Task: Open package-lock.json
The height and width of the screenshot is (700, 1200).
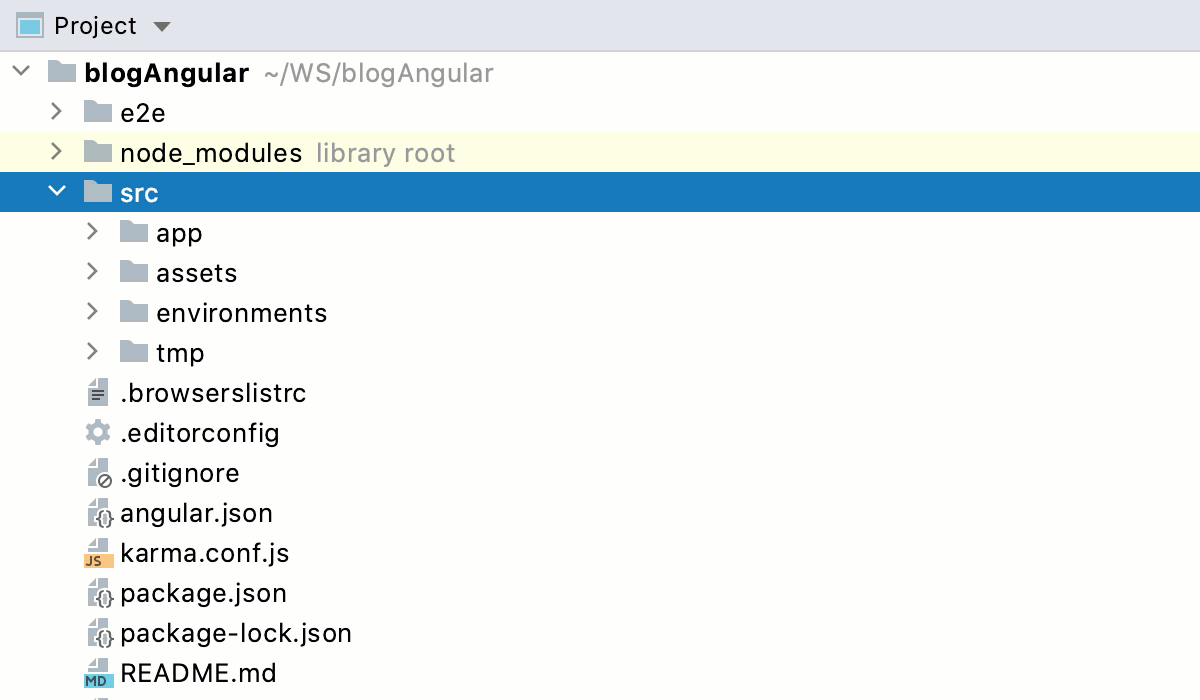Action: point(236,633)
